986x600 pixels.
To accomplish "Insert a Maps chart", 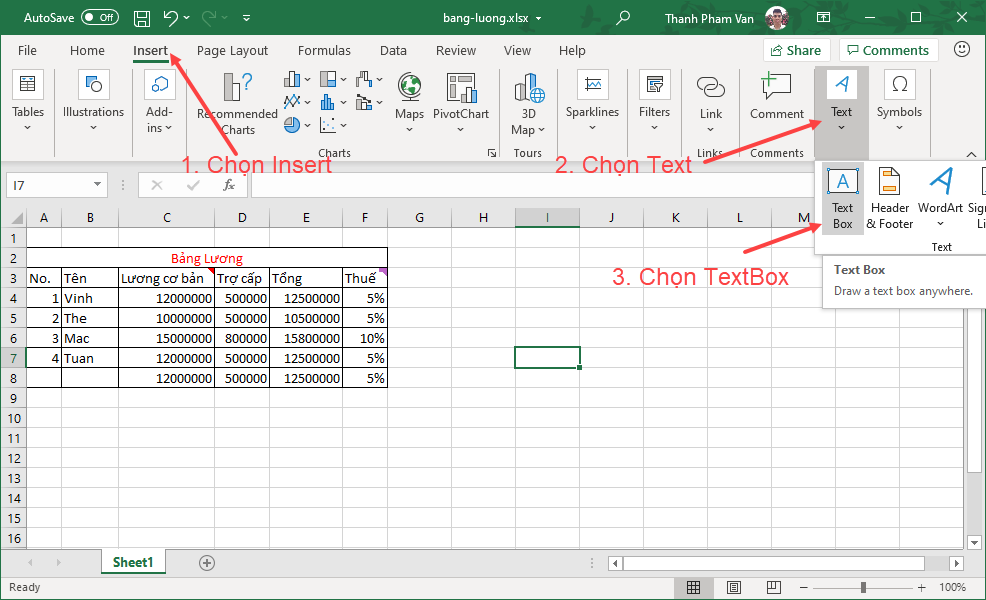I will pos(409,103).
